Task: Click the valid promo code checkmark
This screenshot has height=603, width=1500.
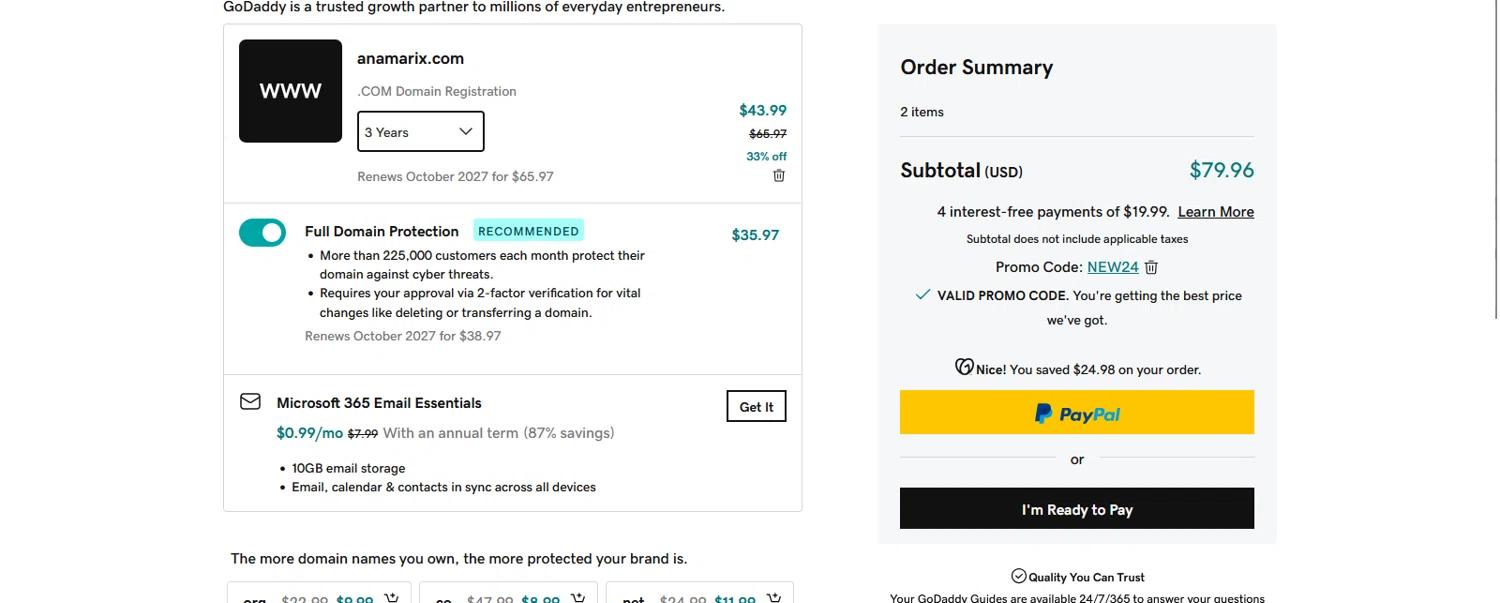Action: [923, 295]
